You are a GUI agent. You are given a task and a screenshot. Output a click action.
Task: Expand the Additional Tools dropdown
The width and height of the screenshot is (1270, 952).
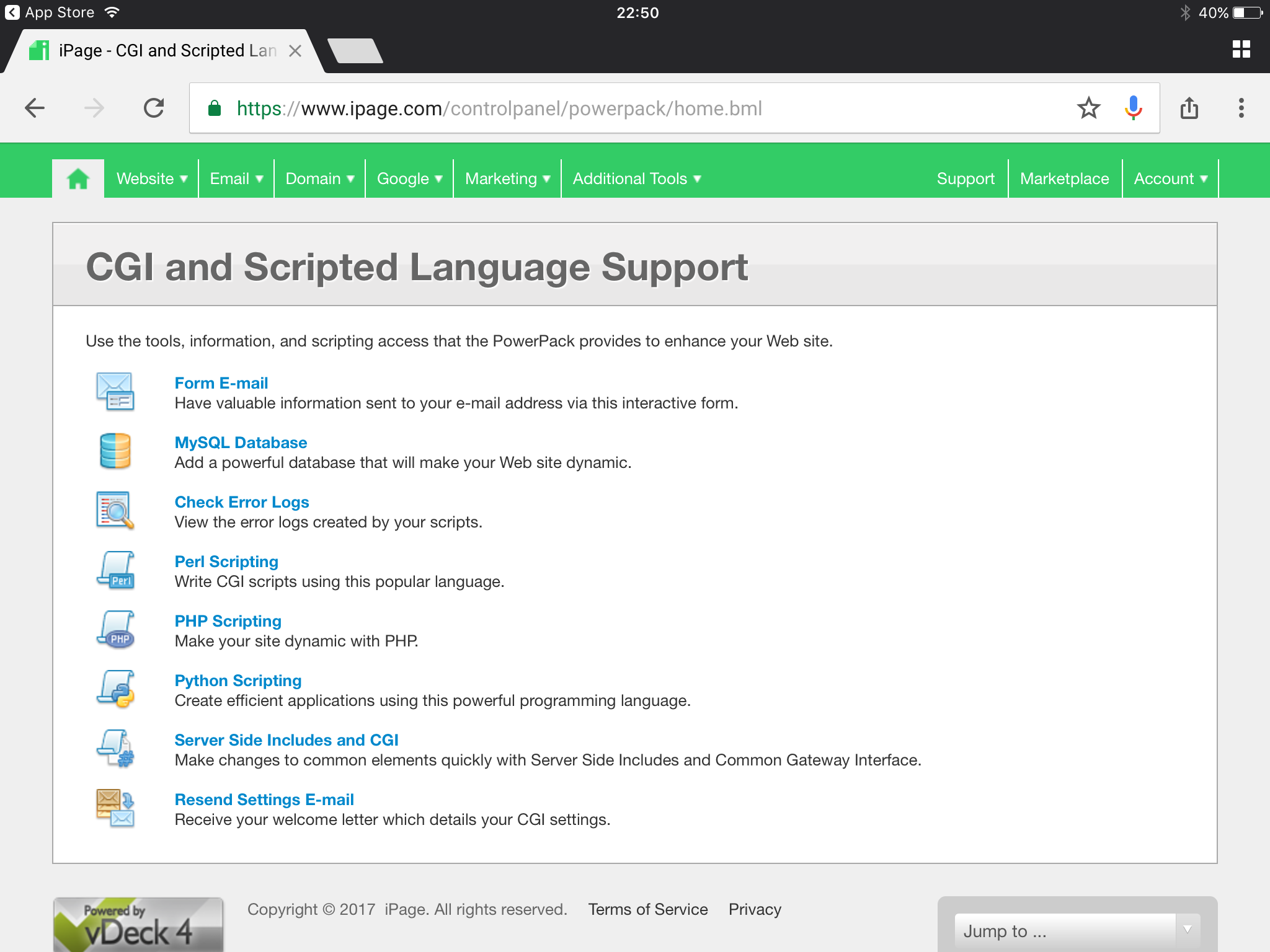tap(637, 178)
